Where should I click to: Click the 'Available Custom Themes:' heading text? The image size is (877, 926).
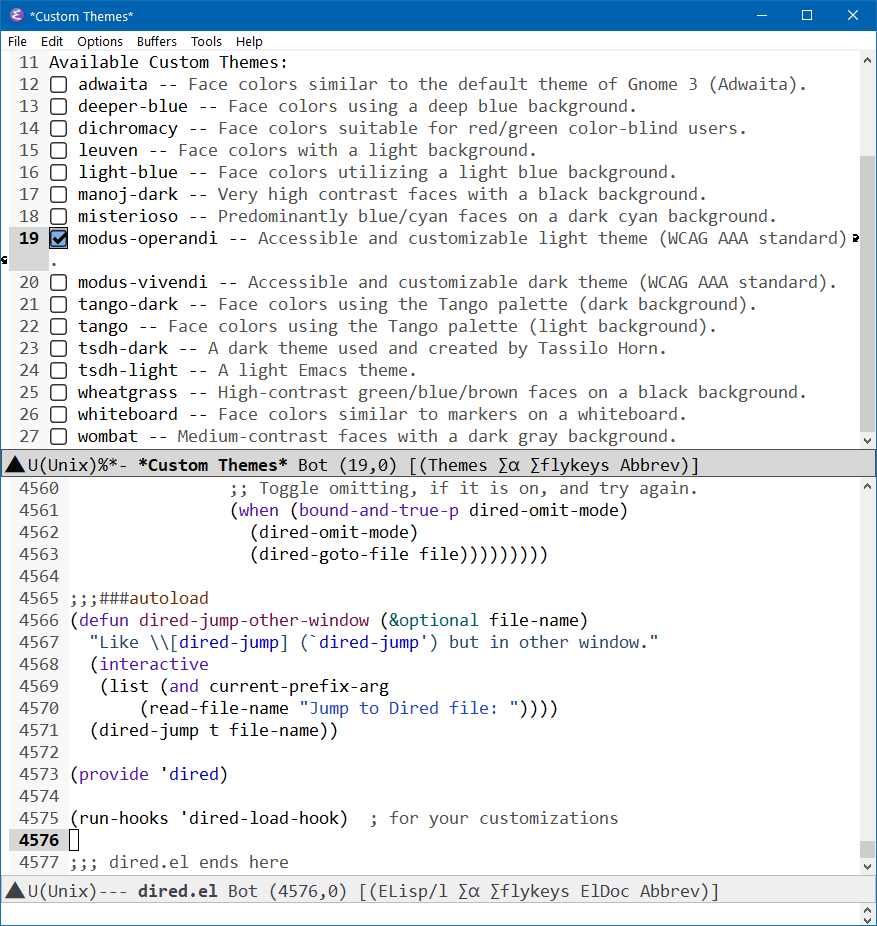click(168, 63)
